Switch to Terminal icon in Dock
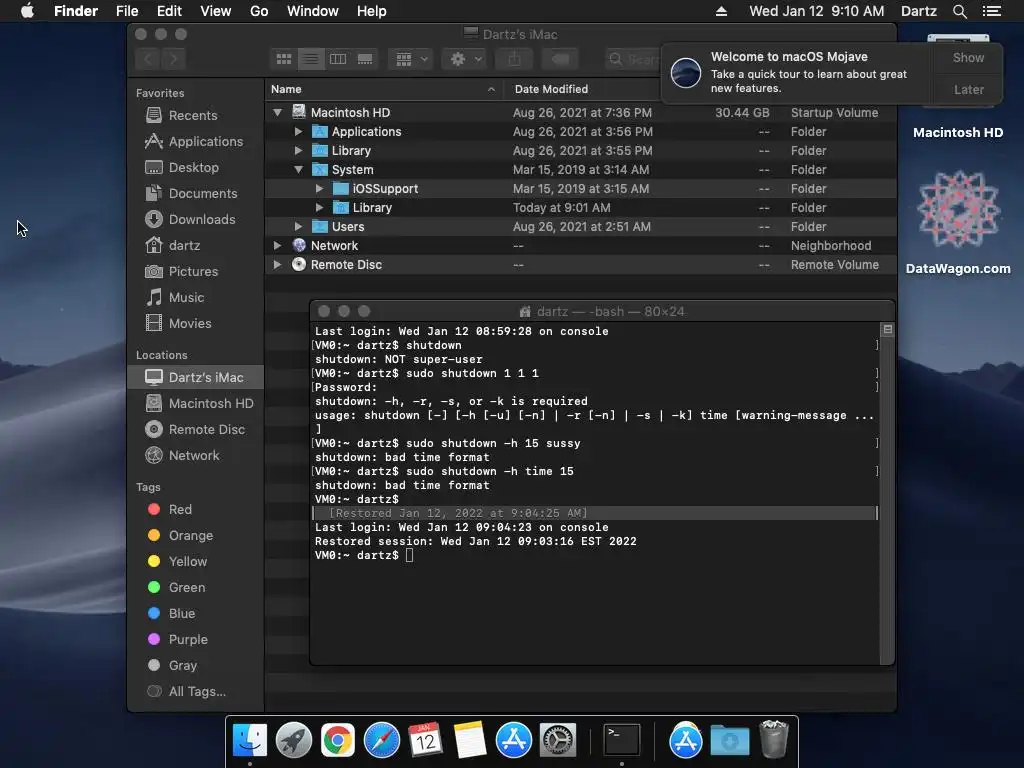Image resolution: width=1024 pixels, height=768 pixels. tap(622, 740)
